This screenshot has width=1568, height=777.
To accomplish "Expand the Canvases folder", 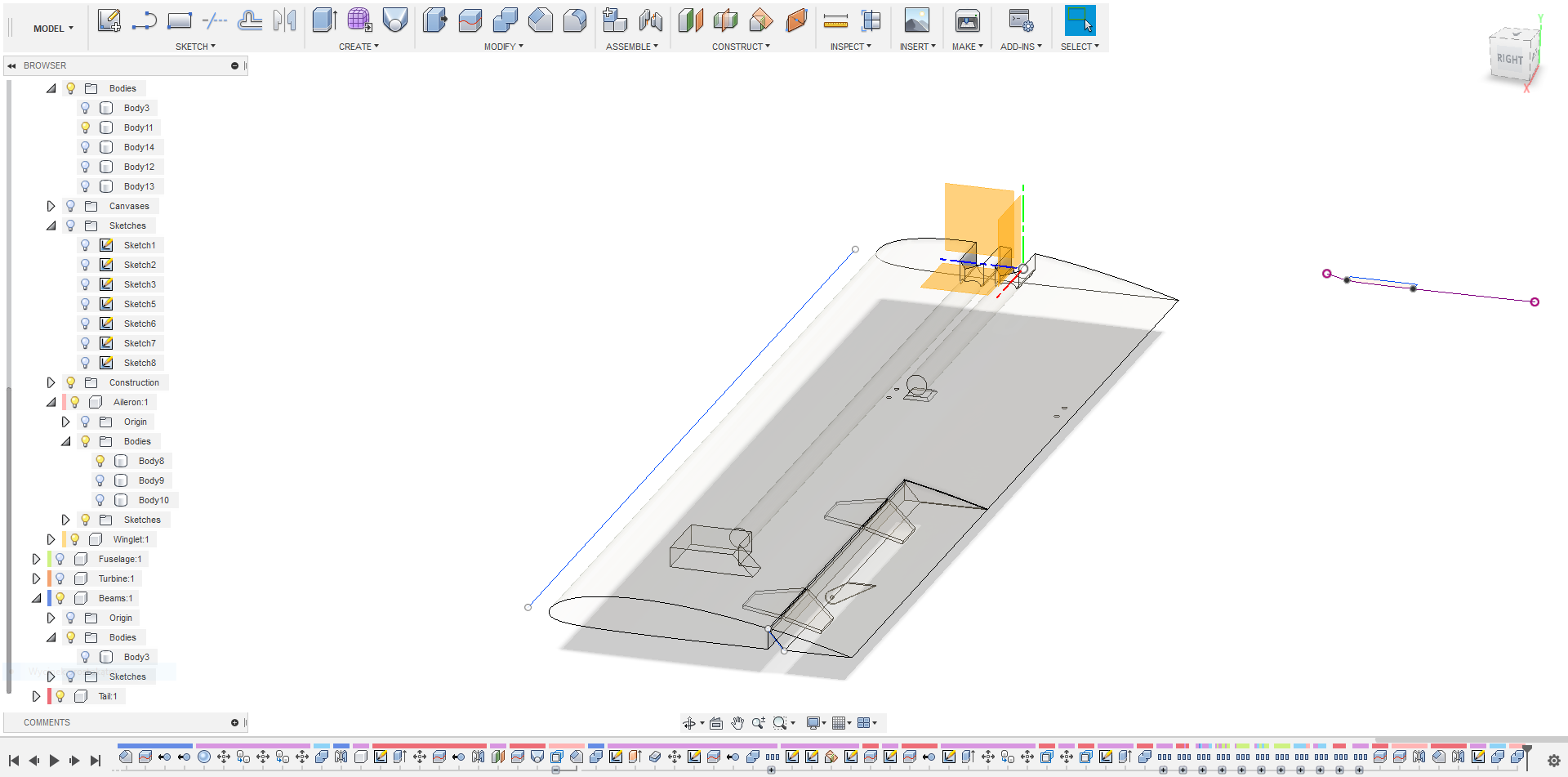I will pos(51,206).
